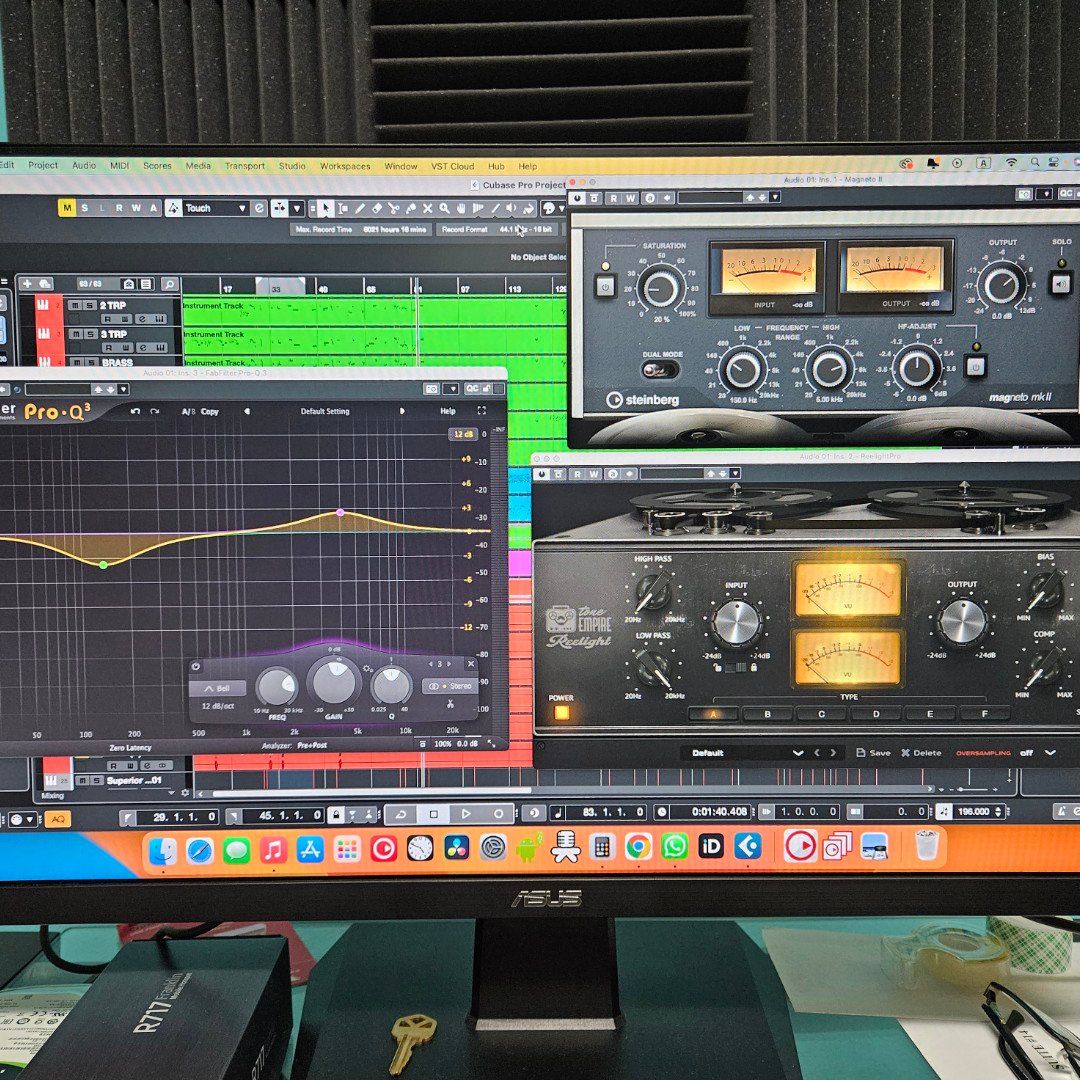This screenshot has width=1080, height=1080.
Task: Open the Magneto II preset dropdown arrow
Action: pyautogui.click(x=775, y=198)
